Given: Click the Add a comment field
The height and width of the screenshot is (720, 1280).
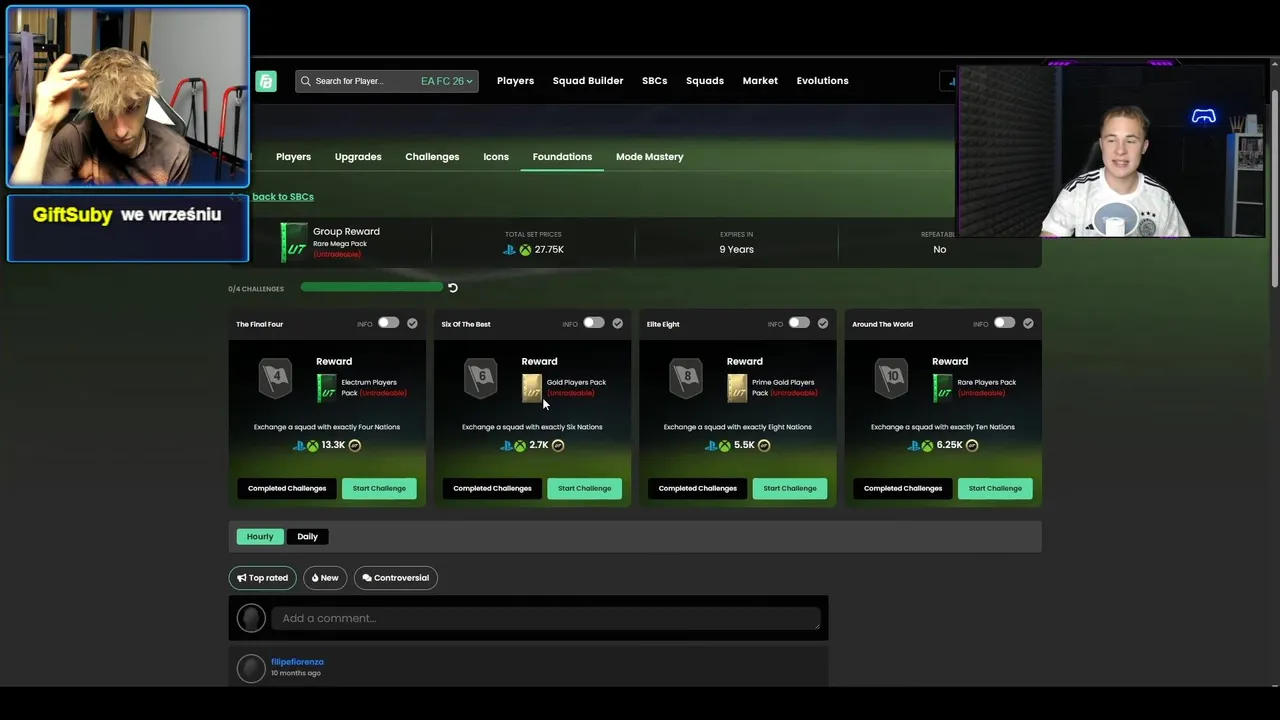Looking at the screenshot, I should pyautogui.click(x=546, y=618).
